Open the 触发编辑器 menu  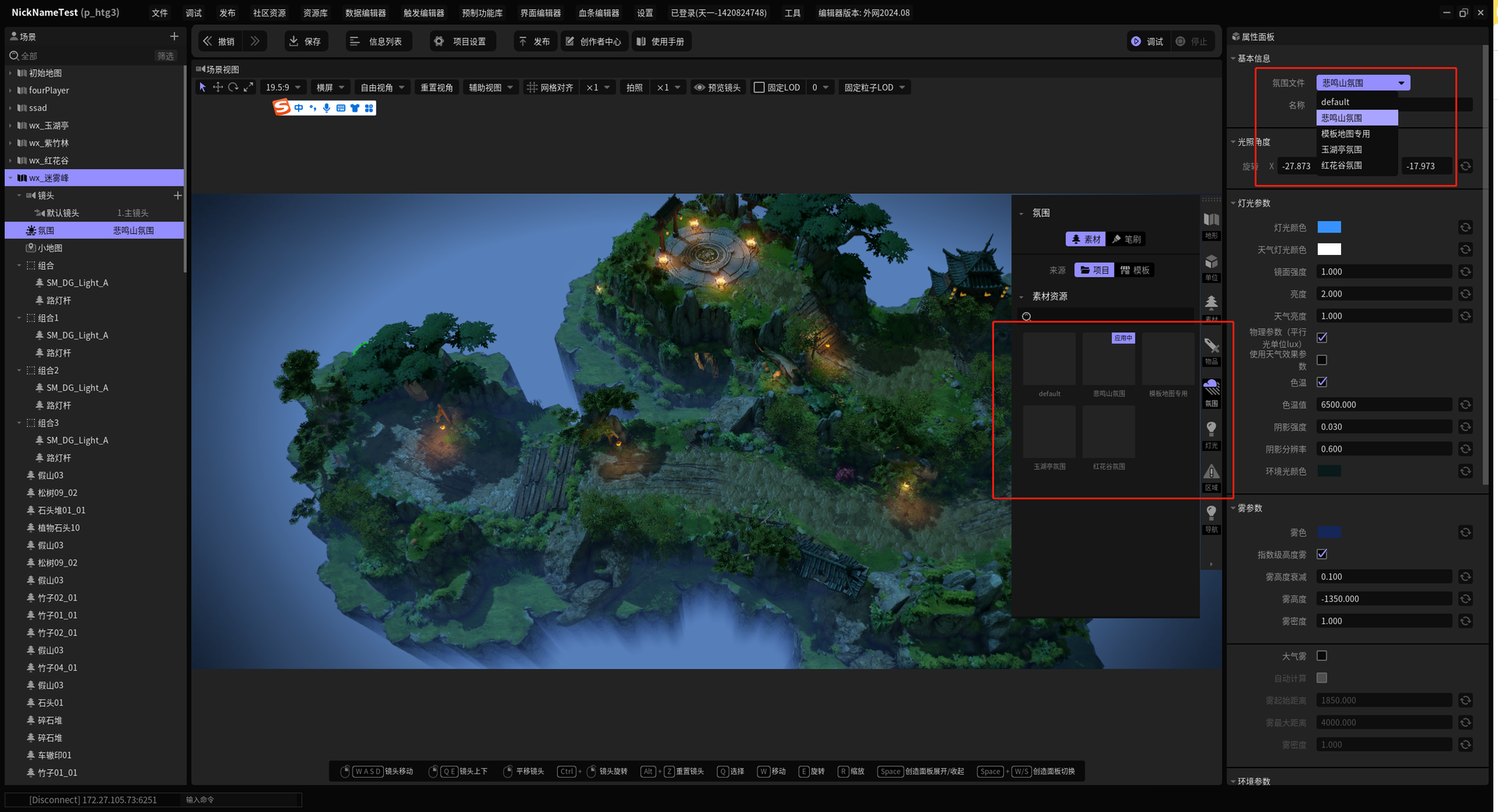424,12
